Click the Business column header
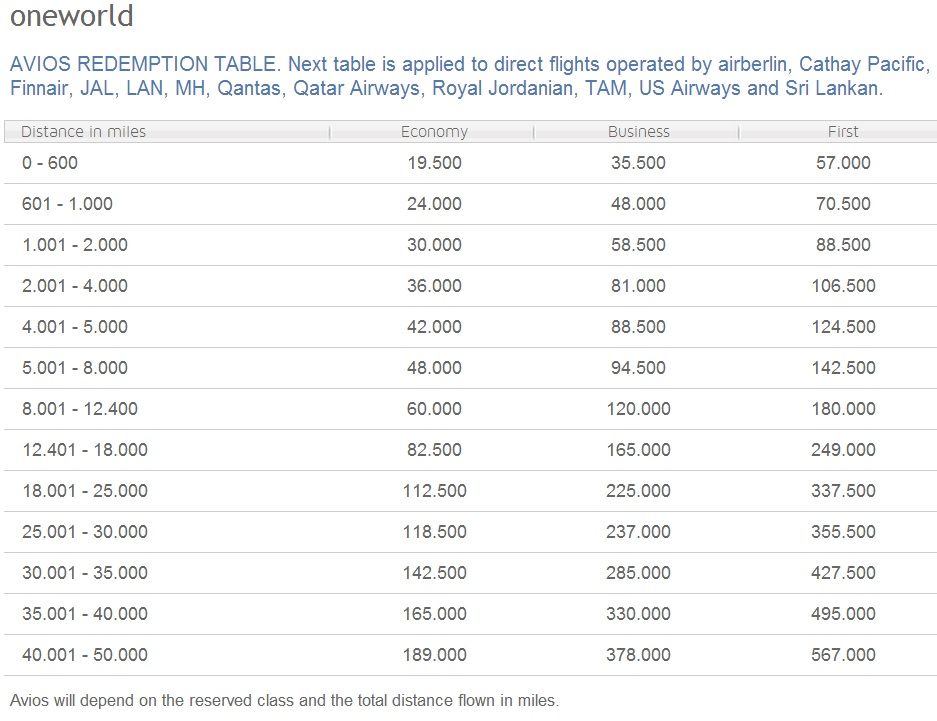 point(636,131)
